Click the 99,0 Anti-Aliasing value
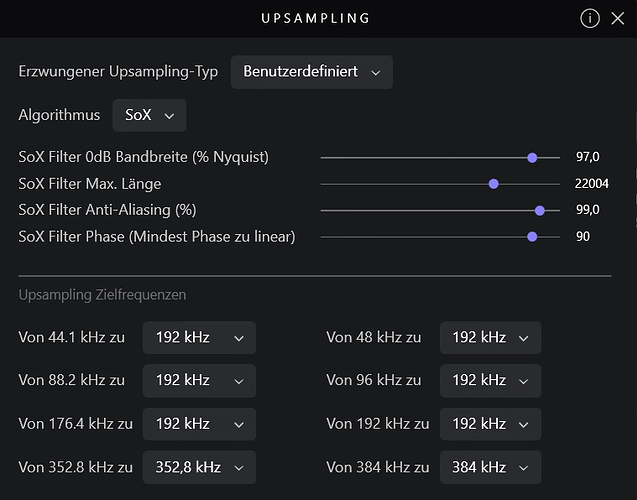 tap(588, 210)
